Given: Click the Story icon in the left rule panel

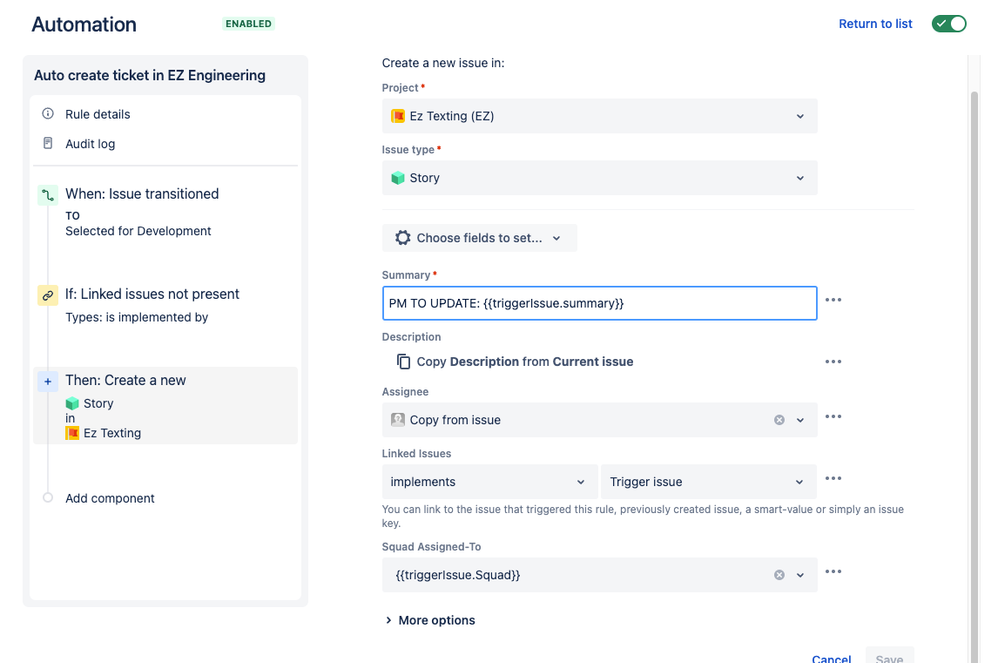Looking at the screenshot, I should tap(72, 403).
